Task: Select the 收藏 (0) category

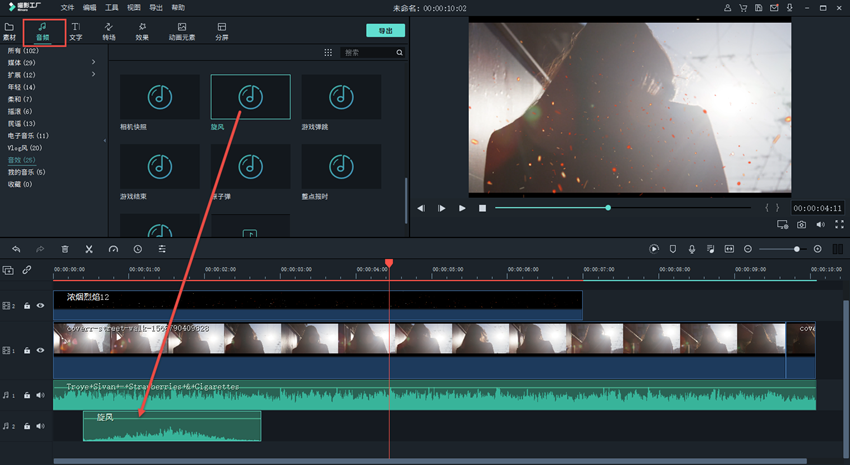Action: pos(20,184)
